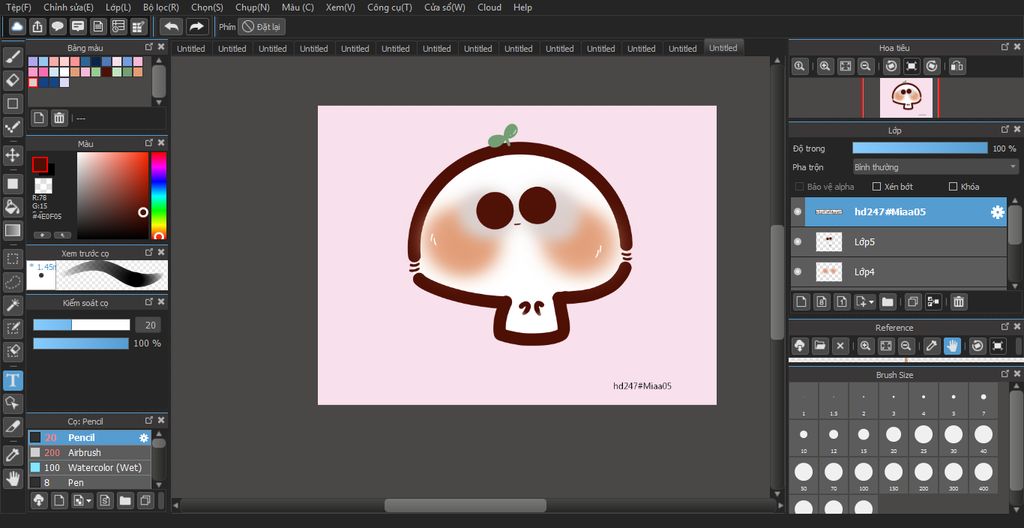Toggle Bảo vệ alpha checkbox
The image size is (1024, 528).
799,186
